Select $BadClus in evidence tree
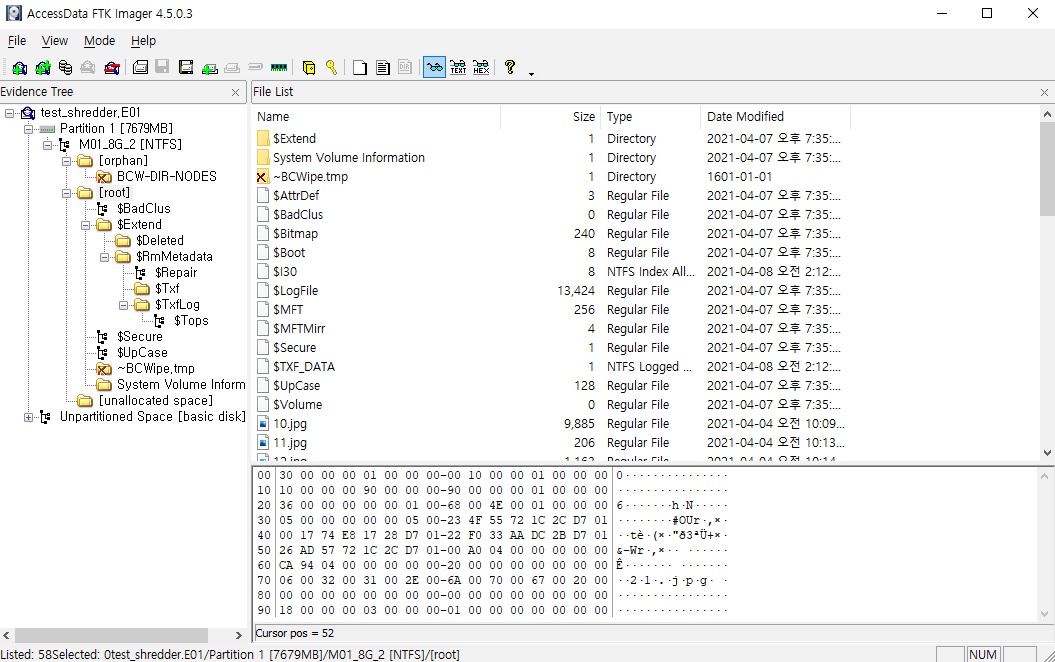 pos(143,209)
